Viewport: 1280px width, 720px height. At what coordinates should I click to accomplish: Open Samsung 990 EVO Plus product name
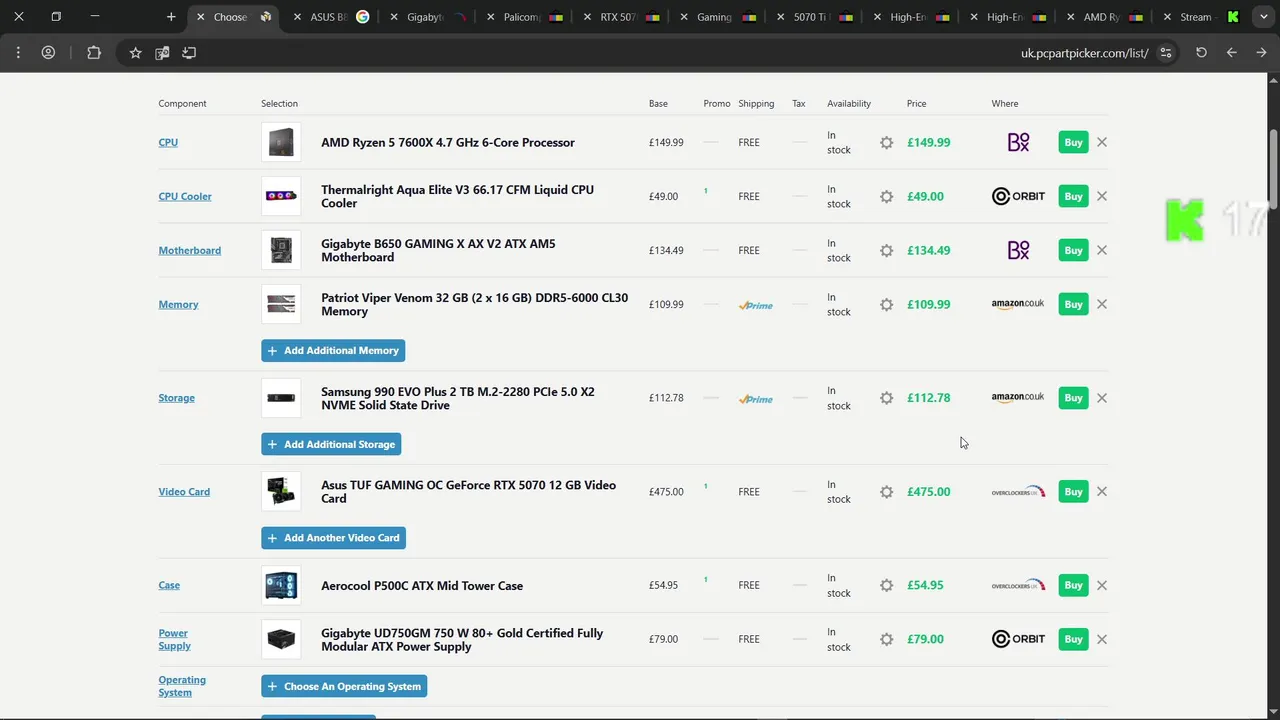point(458,398)
